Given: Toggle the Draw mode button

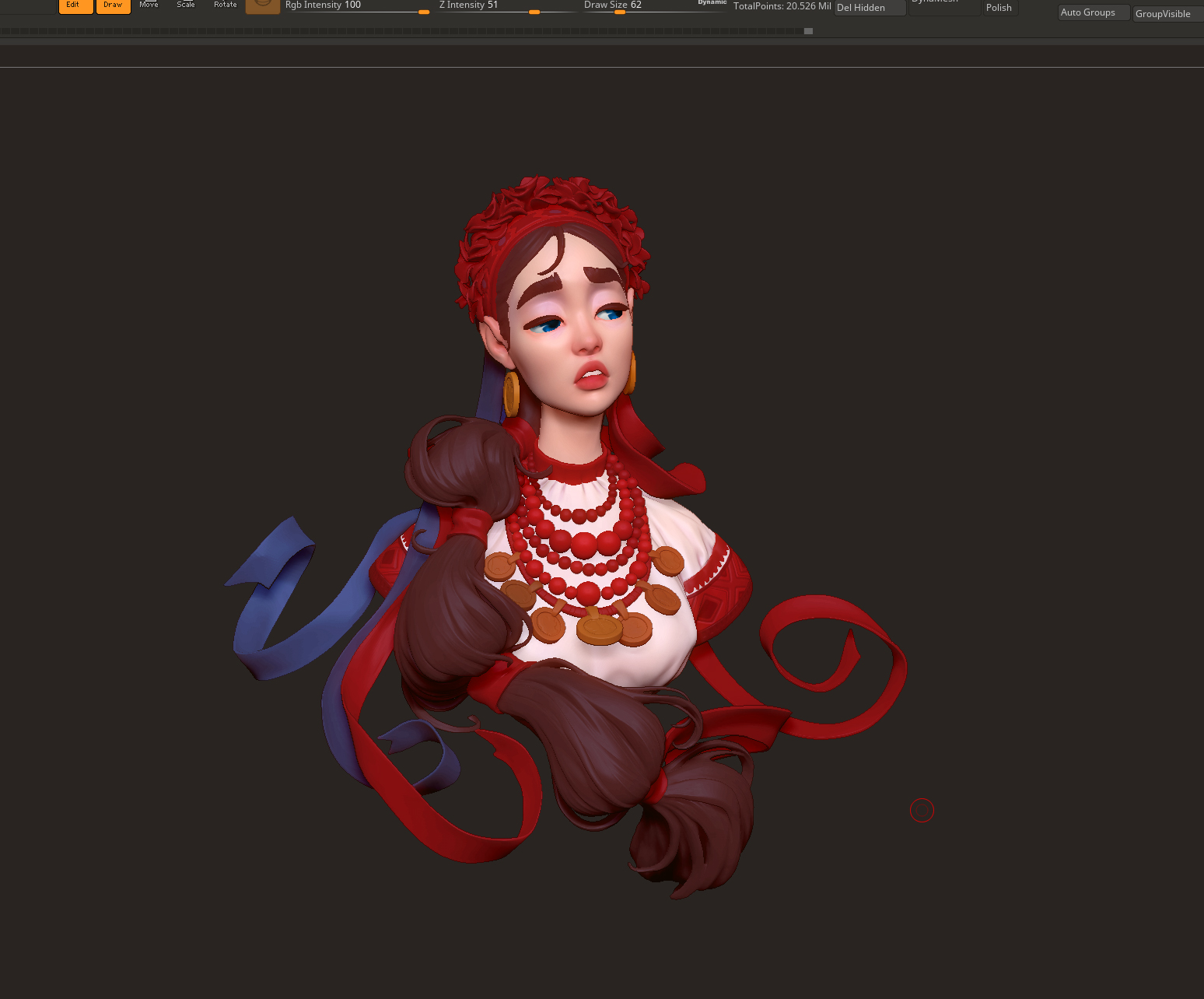Looking at the screenshot, I should (x=114, y=6).
